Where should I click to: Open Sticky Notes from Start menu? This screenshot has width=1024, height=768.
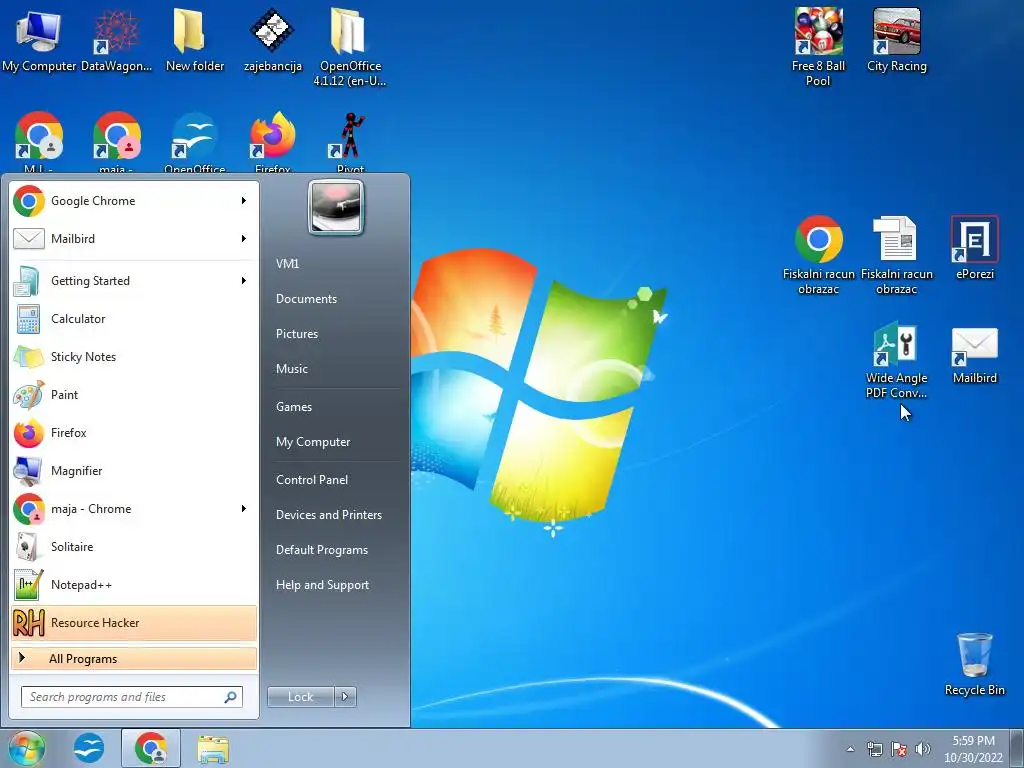(x=134, y=357)
